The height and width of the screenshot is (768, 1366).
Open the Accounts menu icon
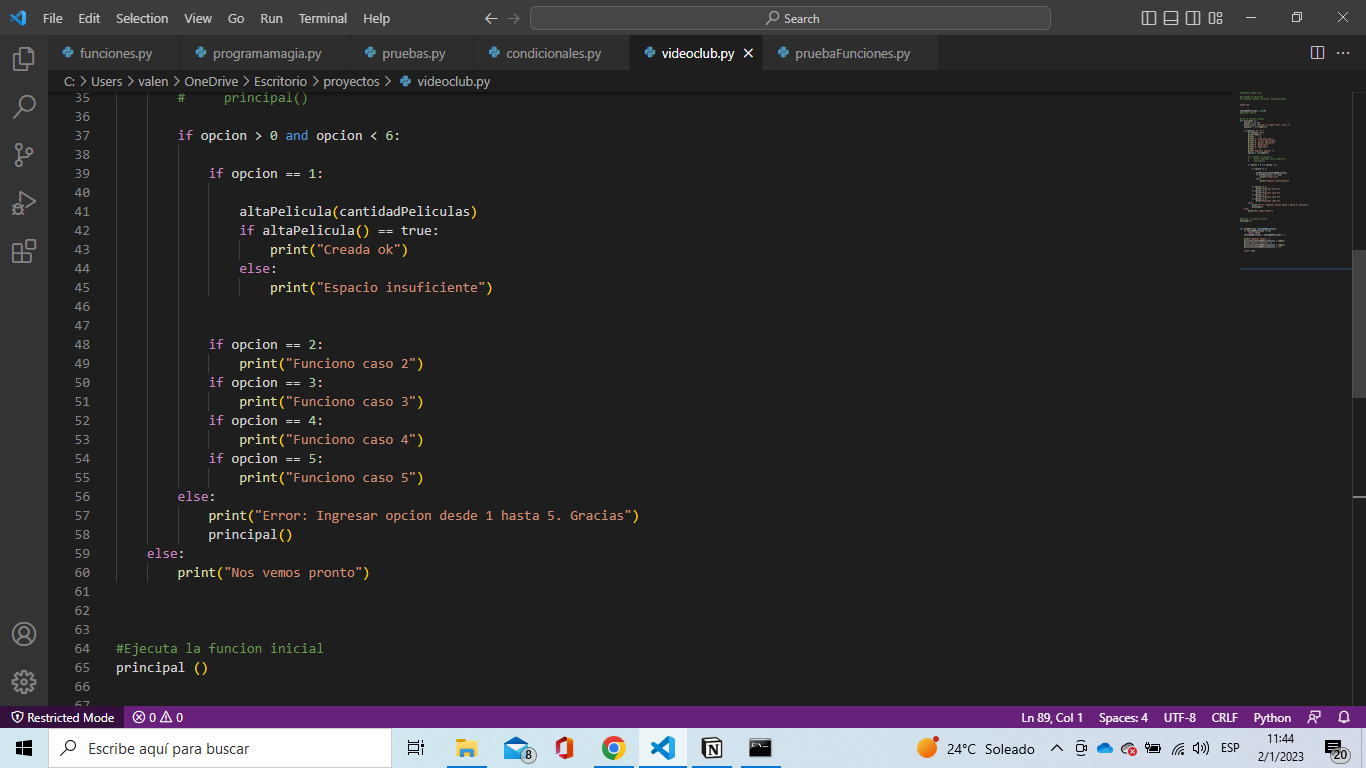(x=24, y=634)
